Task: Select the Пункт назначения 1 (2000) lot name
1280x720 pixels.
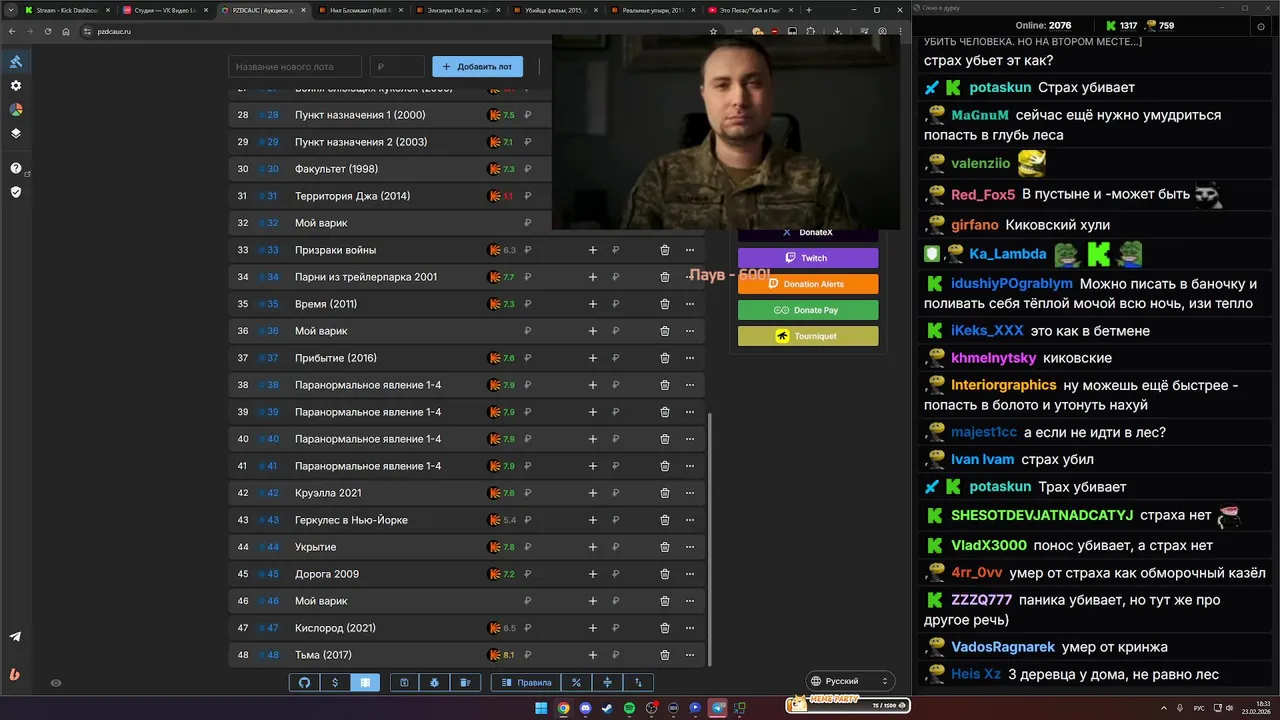Action: pos(360,115)
